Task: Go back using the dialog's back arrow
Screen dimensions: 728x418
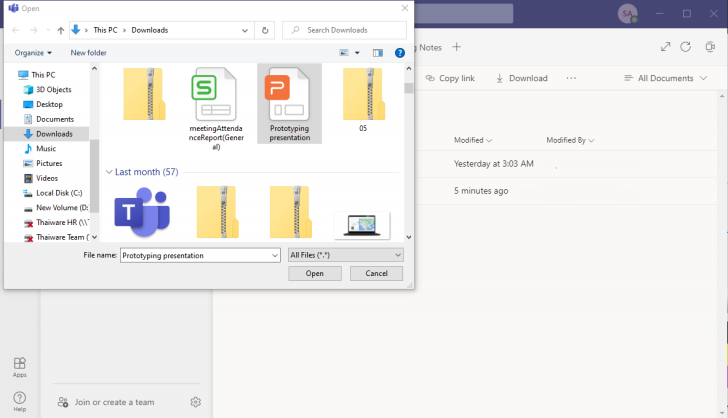Action: click(16, 30)
